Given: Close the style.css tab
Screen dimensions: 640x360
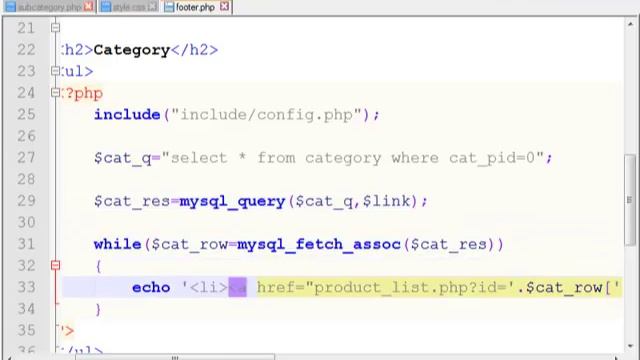Looking at the screenshot, I should (152, 7).
